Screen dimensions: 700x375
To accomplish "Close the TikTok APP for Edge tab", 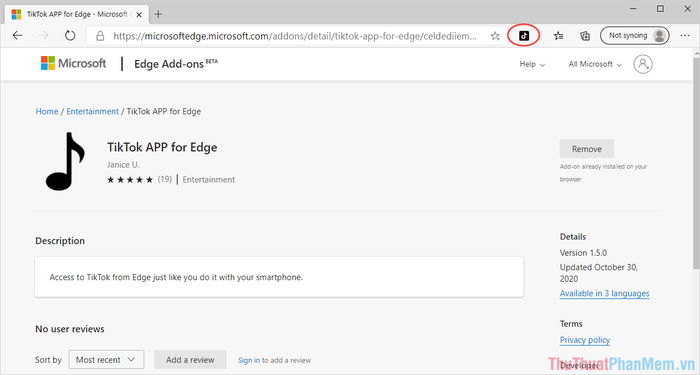I will (x=139, y=15).
